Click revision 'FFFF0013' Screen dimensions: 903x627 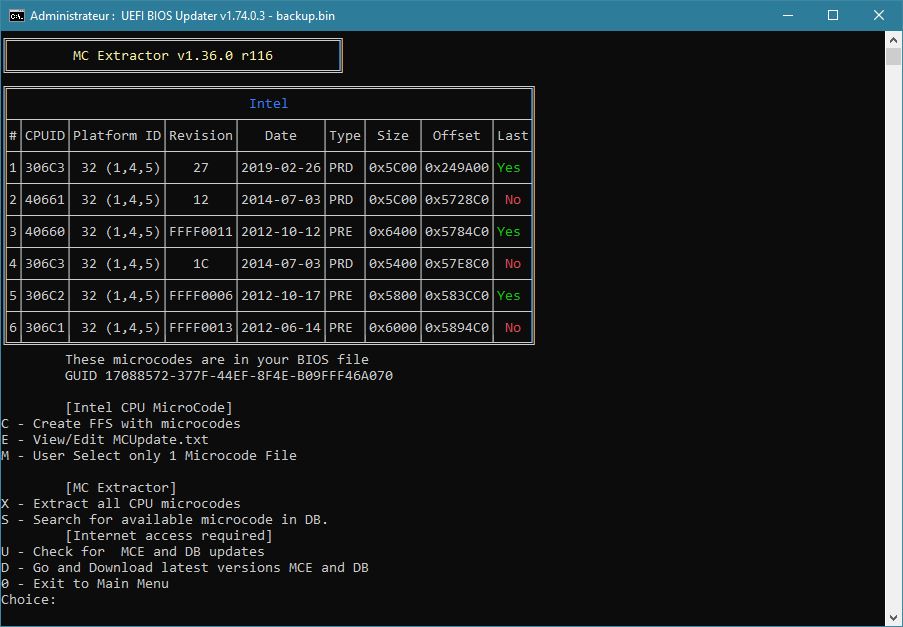(200, 328)
